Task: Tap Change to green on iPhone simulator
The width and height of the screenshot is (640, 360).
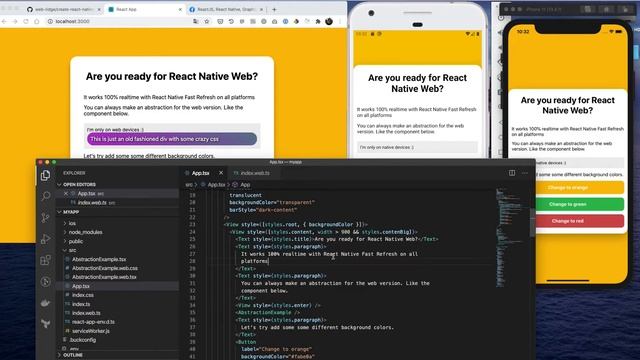Action: [x=567, y=204]
